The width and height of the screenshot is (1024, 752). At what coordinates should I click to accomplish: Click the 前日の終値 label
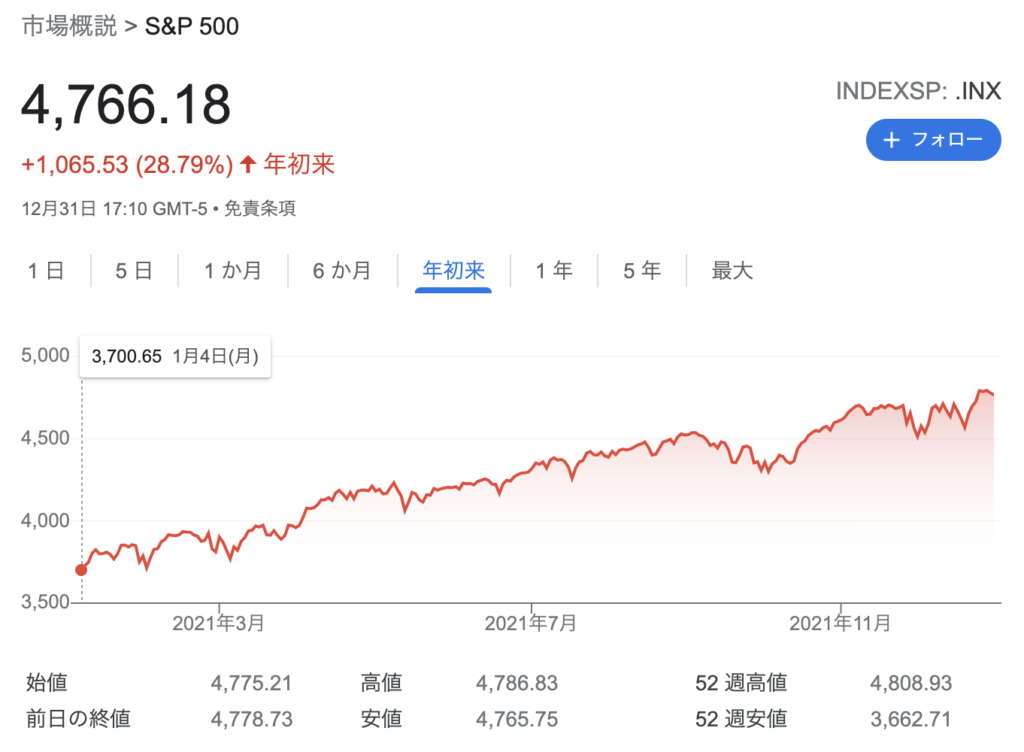[78, 719]
